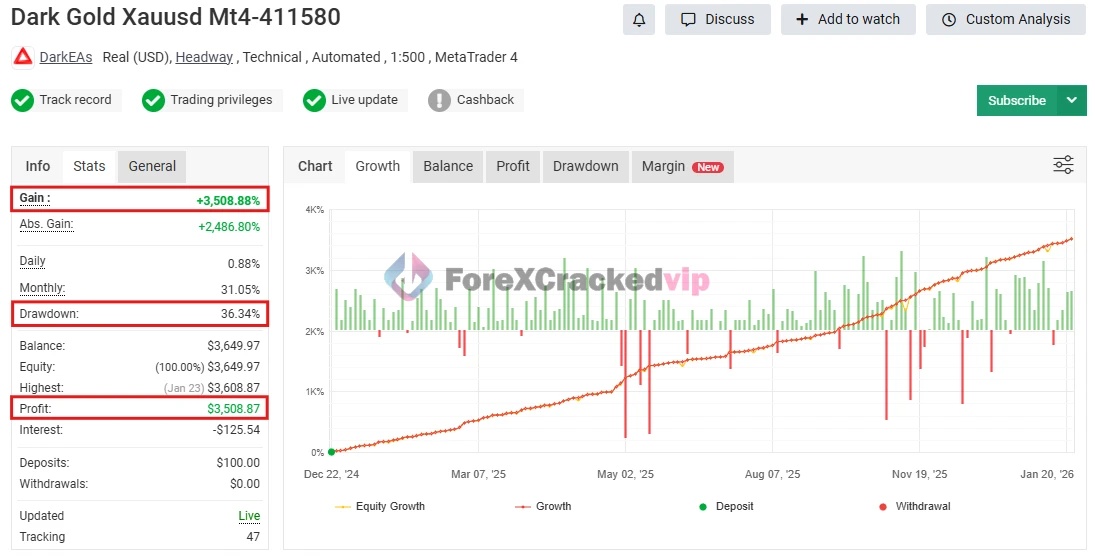The width and height of the screenshot is (1095, 557).
Task: Click the Track record green checkmark icon
Action: [x=23, y=100]
